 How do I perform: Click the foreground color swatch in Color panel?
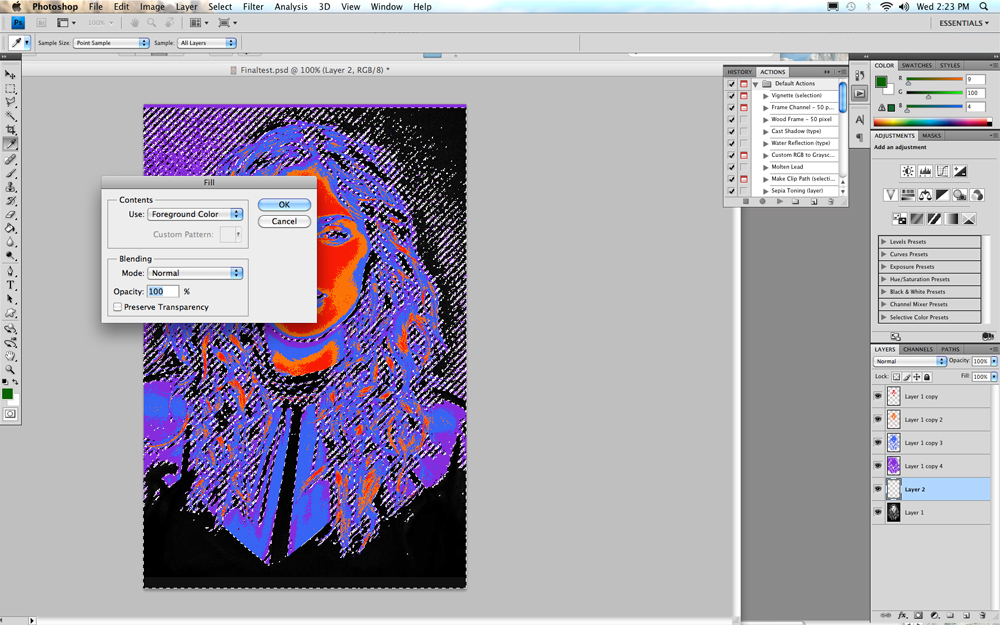(881, 82)
